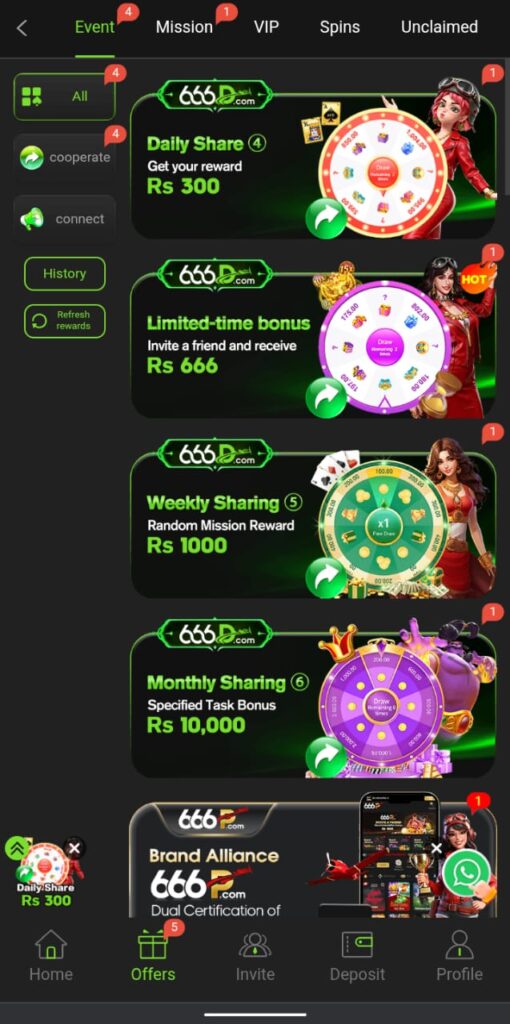Open Invite in bottom navigation
Image resolution: width=510 pixels, height=1024 pixels.
(x=255, y=955)
